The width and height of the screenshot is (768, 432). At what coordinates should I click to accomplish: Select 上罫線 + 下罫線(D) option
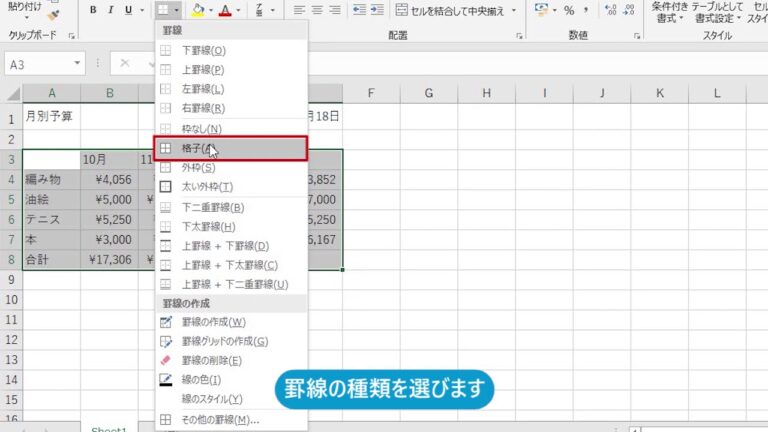231,246
